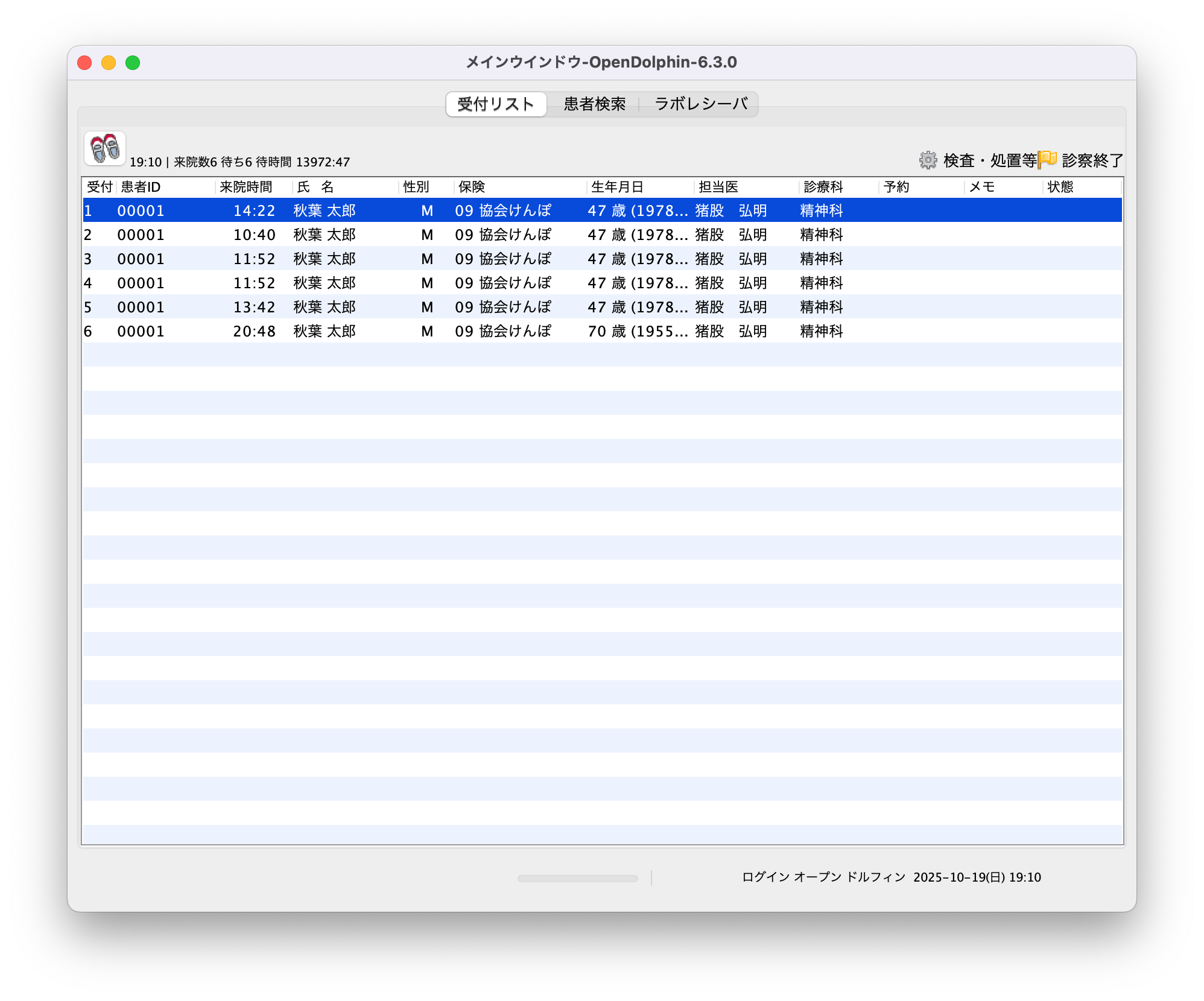Click the progress bar in status area

pyautogui.click(x=577, y=878)
